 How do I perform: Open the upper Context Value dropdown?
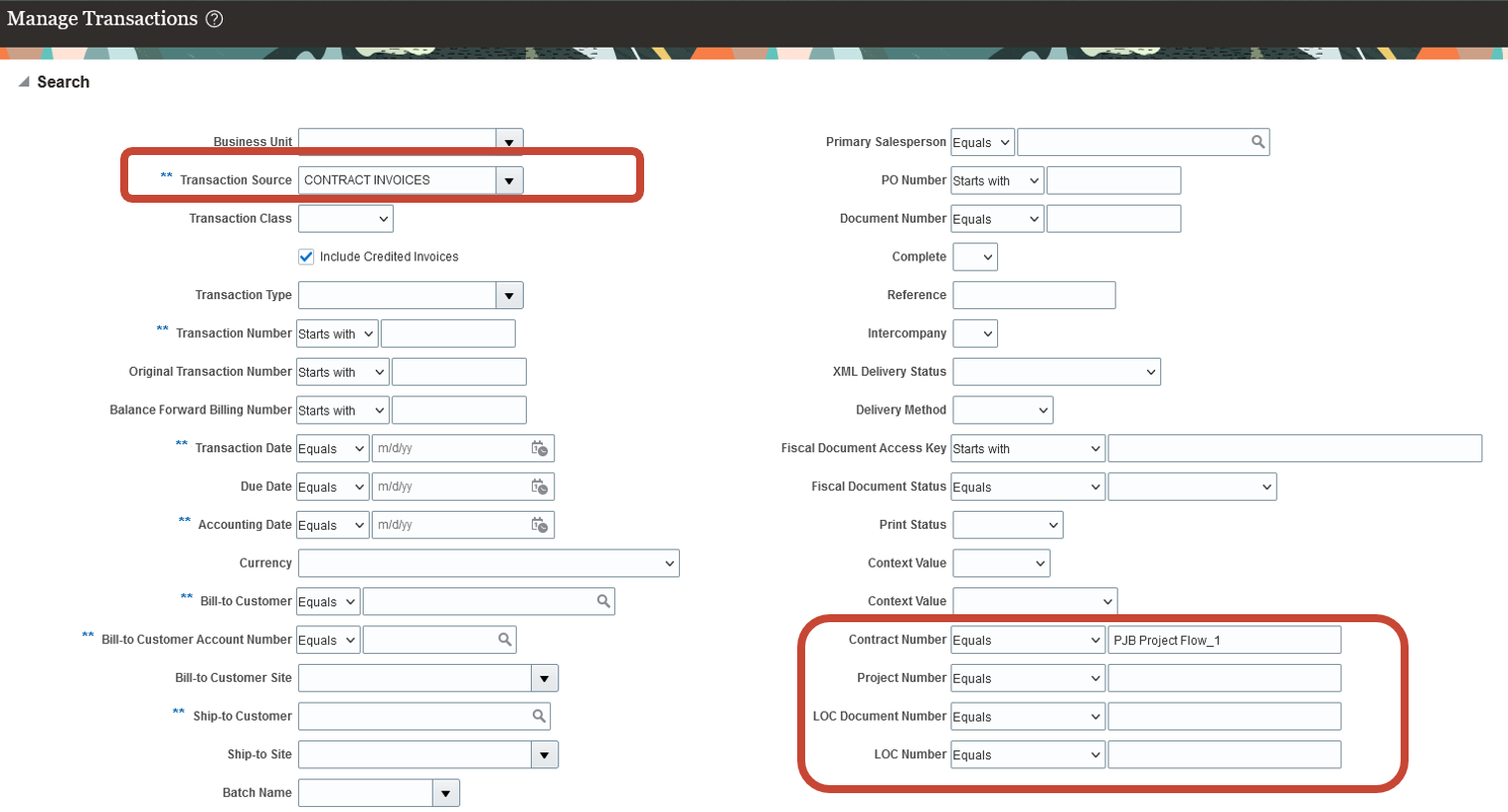pyautogui.click(x=1001, y=564)
